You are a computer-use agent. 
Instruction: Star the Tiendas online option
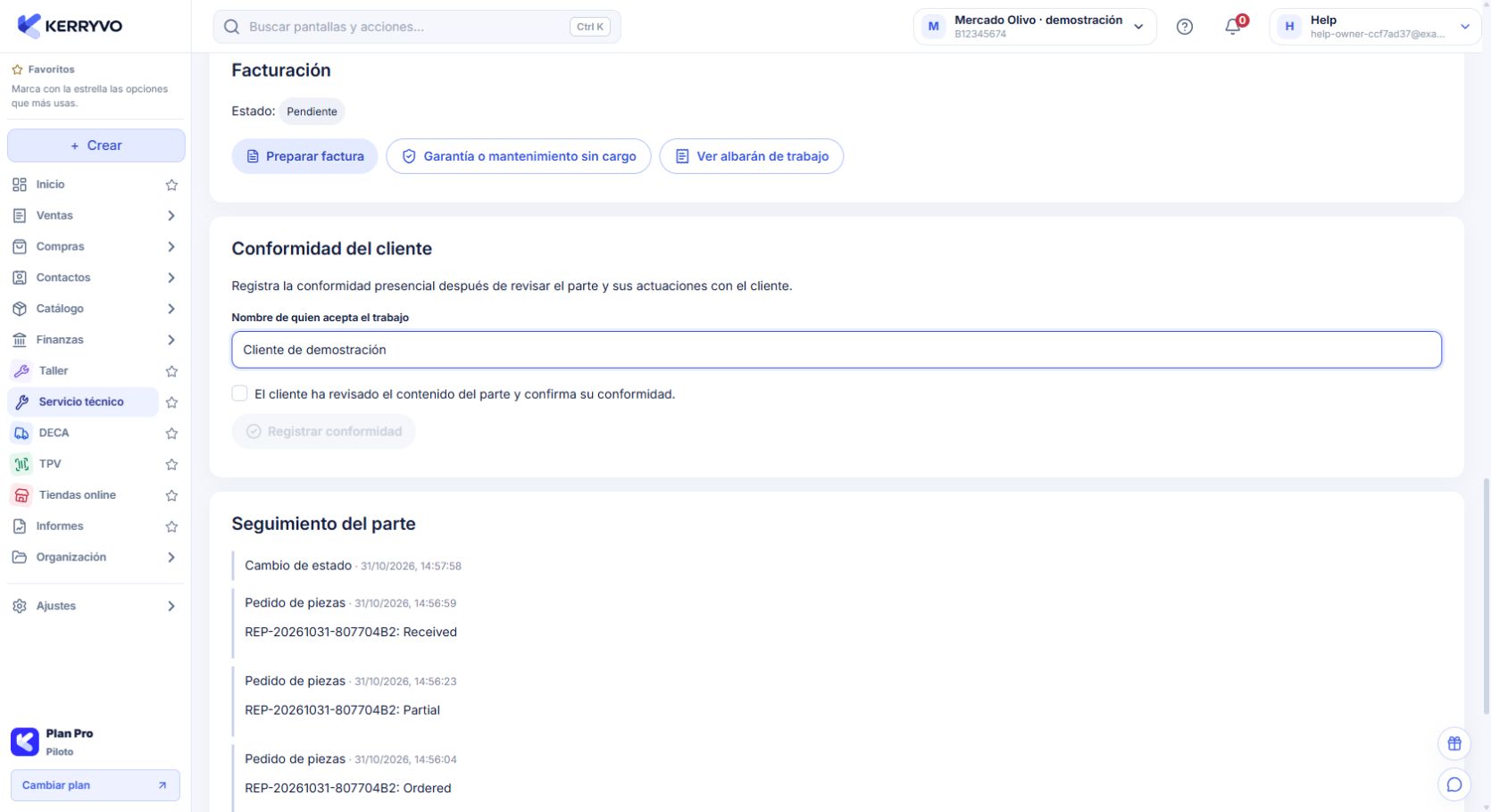(x=171, y=495)
